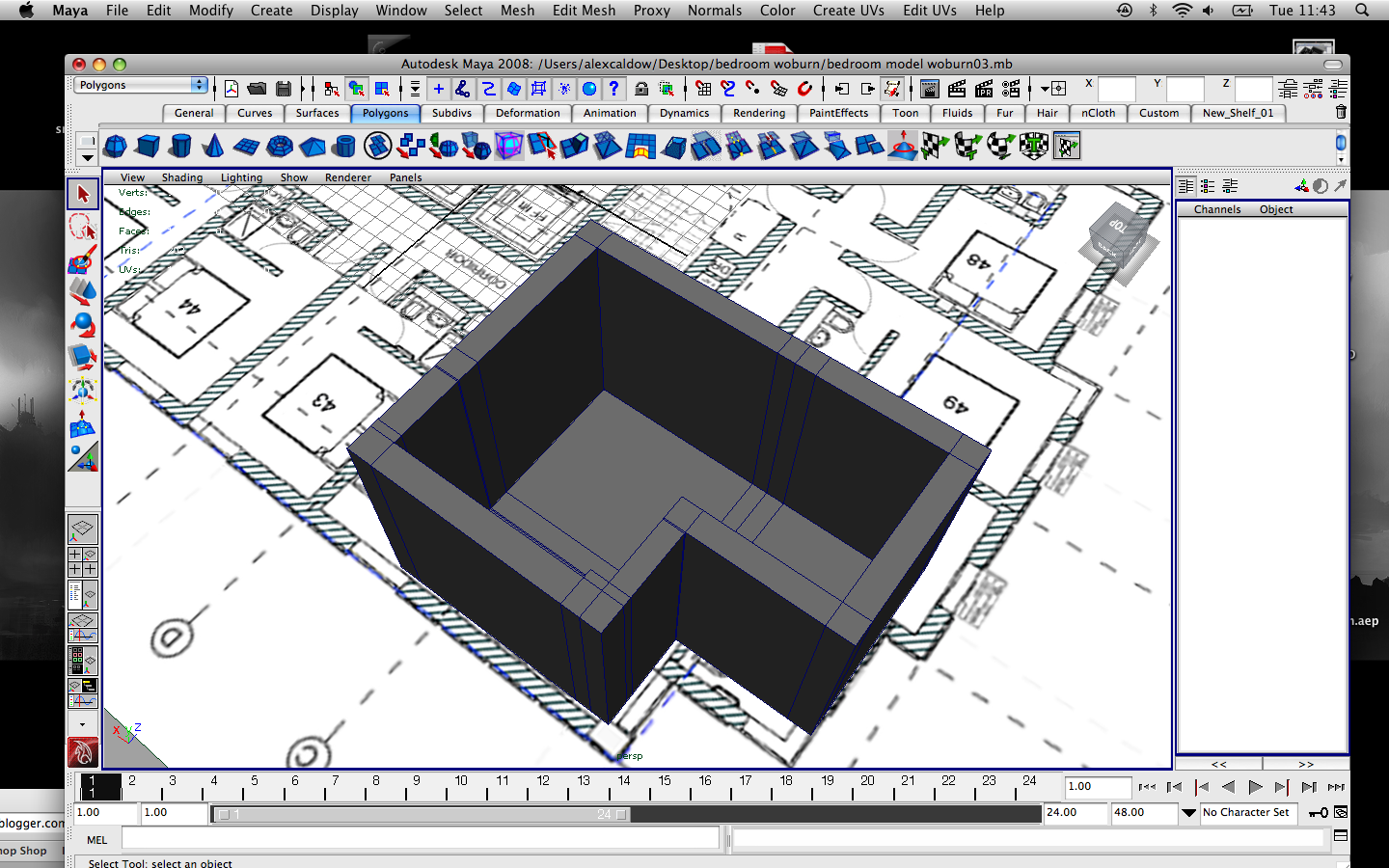Play the animation forwards
1389x868 pixels.
point(1255,787)
